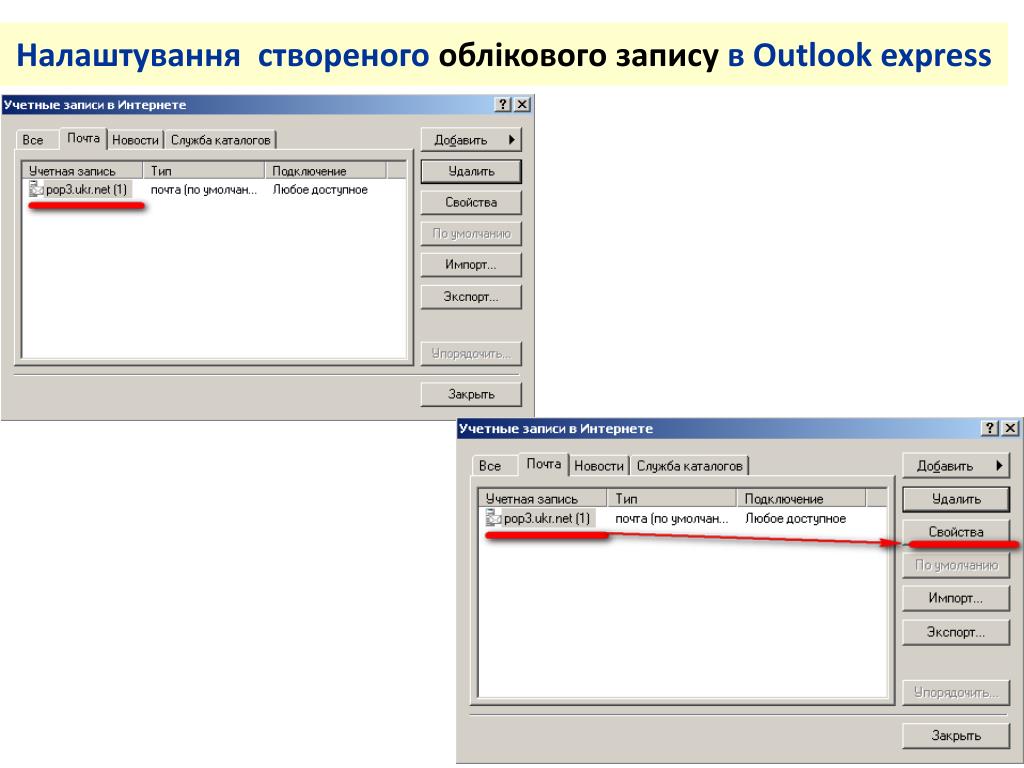
Task: Sort by Тип column in upper dialog
Action: click(204, 170)
